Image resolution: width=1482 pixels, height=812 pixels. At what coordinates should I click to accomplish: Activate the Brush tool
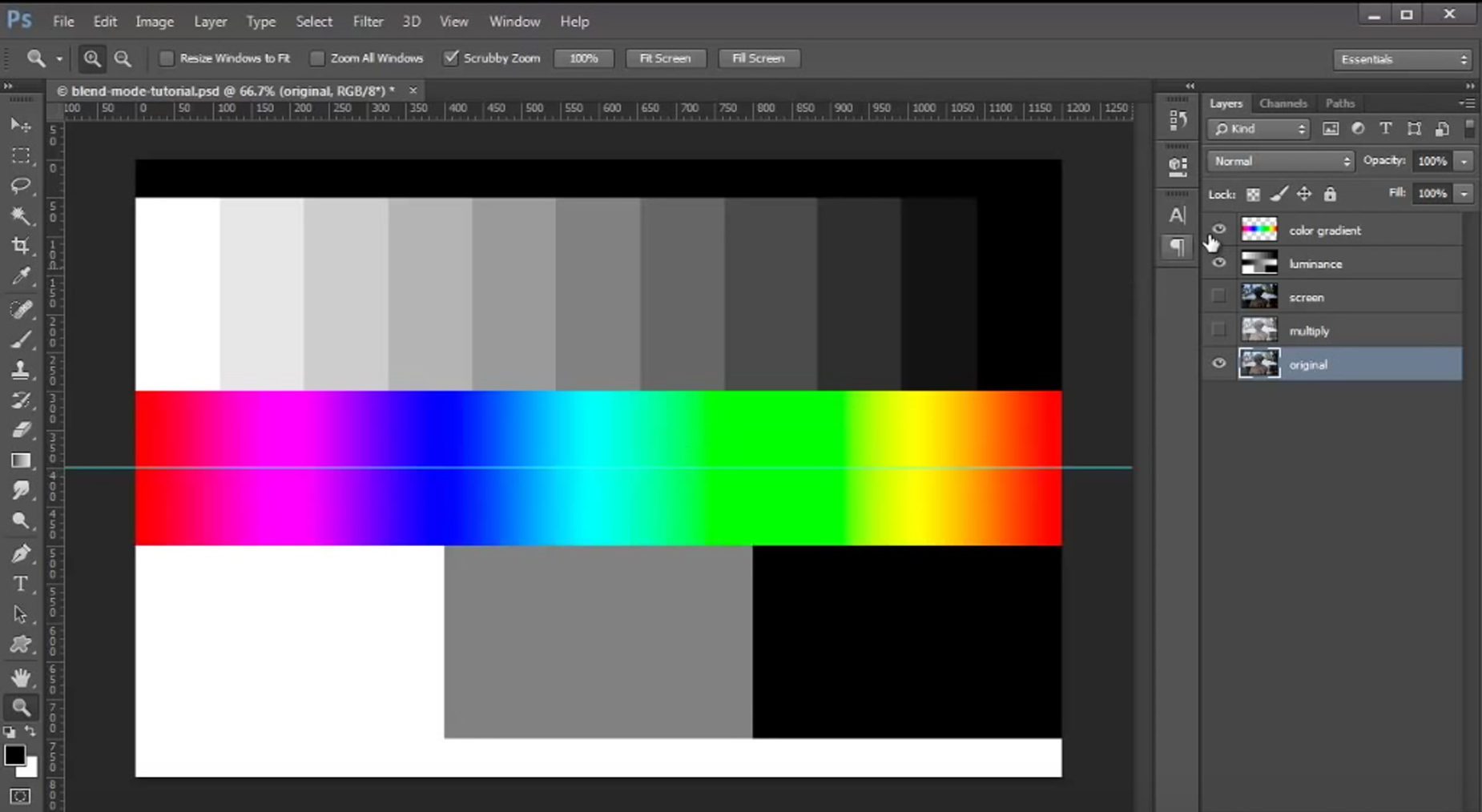tap(20, 339)
